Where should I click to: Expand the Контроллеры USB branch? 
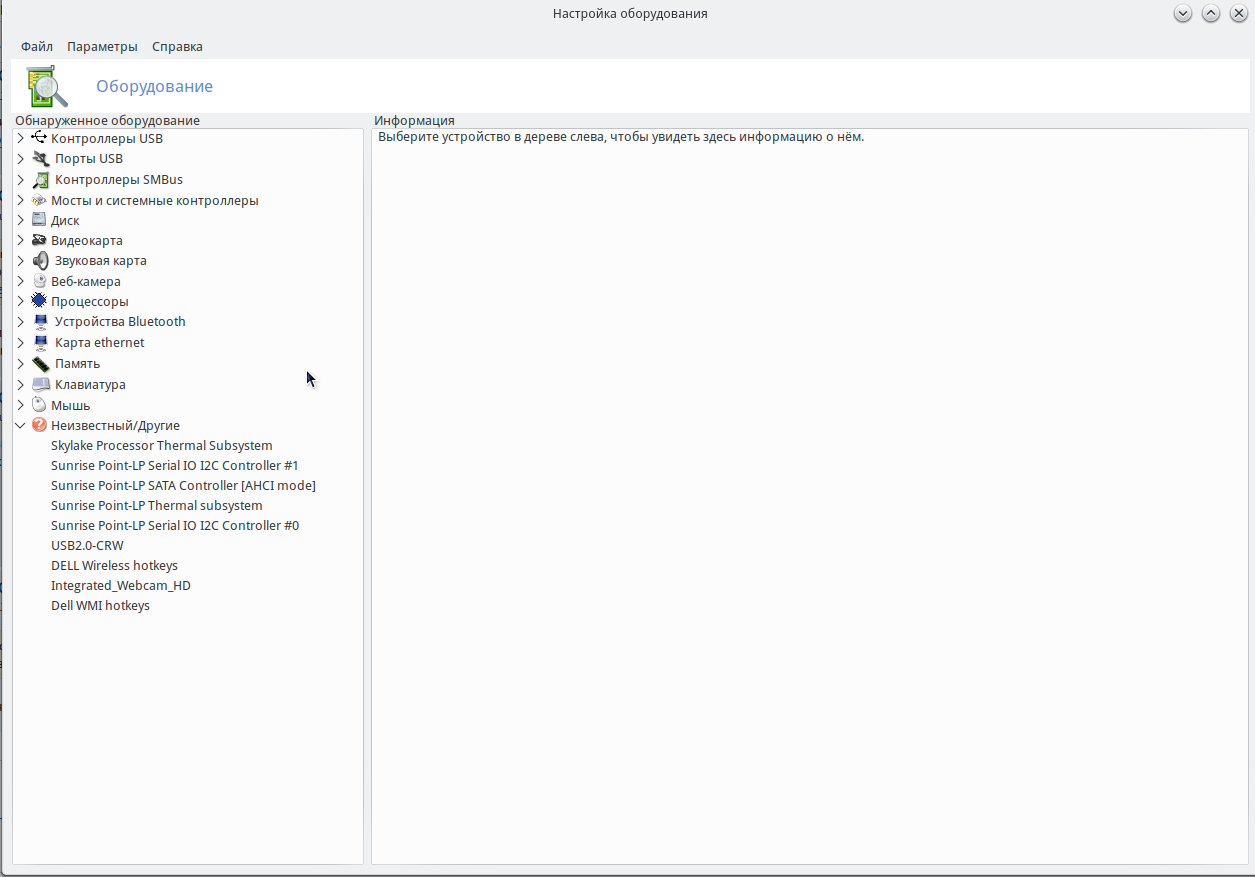point(21,138)
